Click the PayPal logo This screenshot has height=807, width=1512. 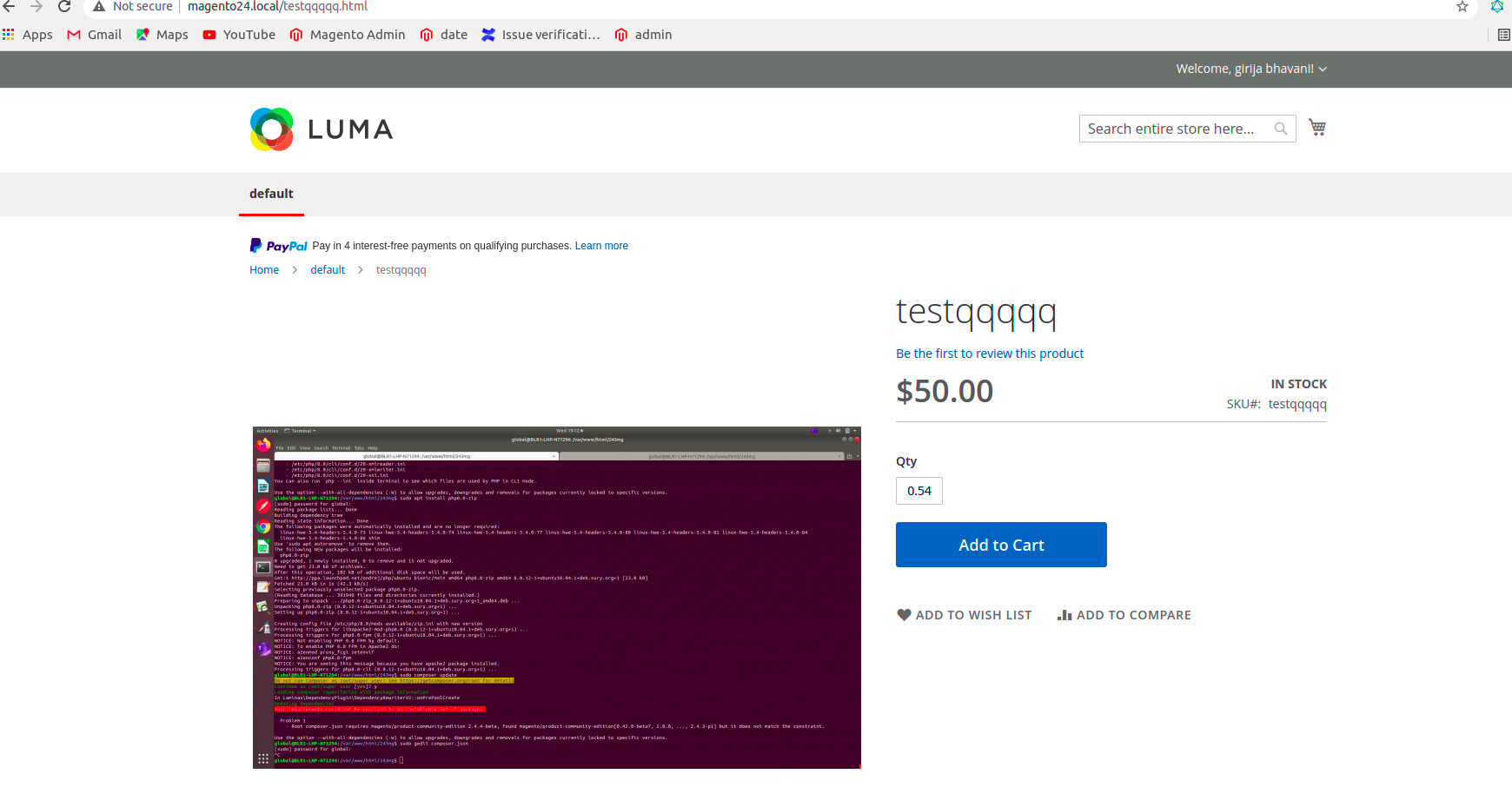(x=278, y=245)
